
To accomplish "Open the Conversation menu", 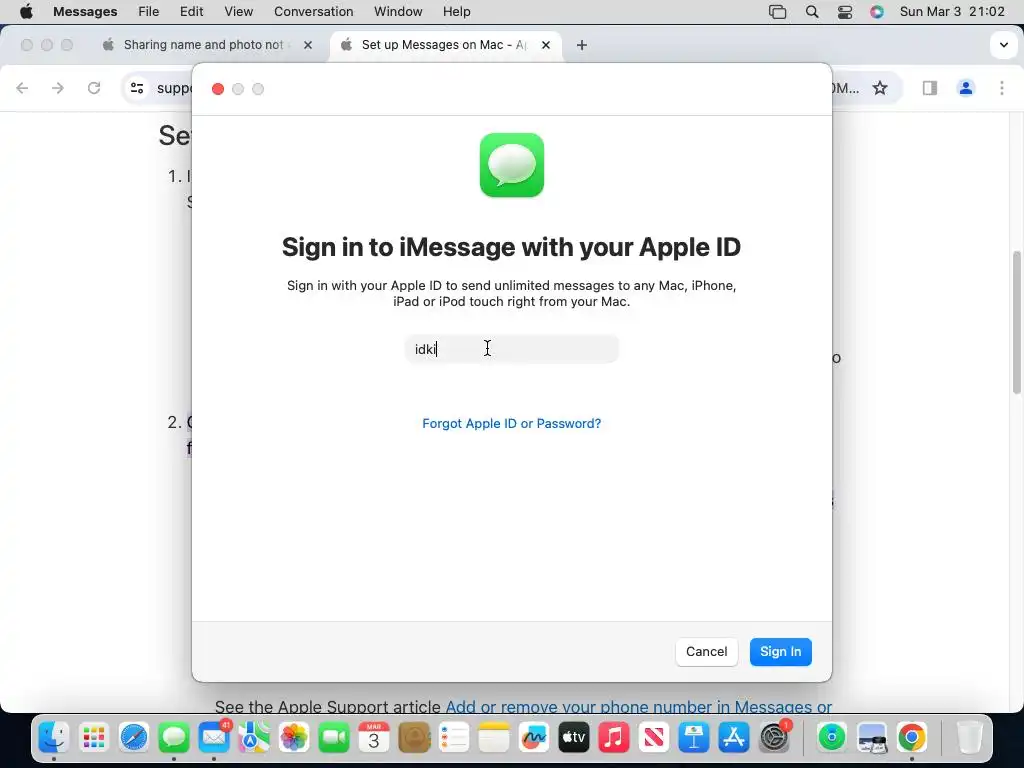I will coord(313,12).
